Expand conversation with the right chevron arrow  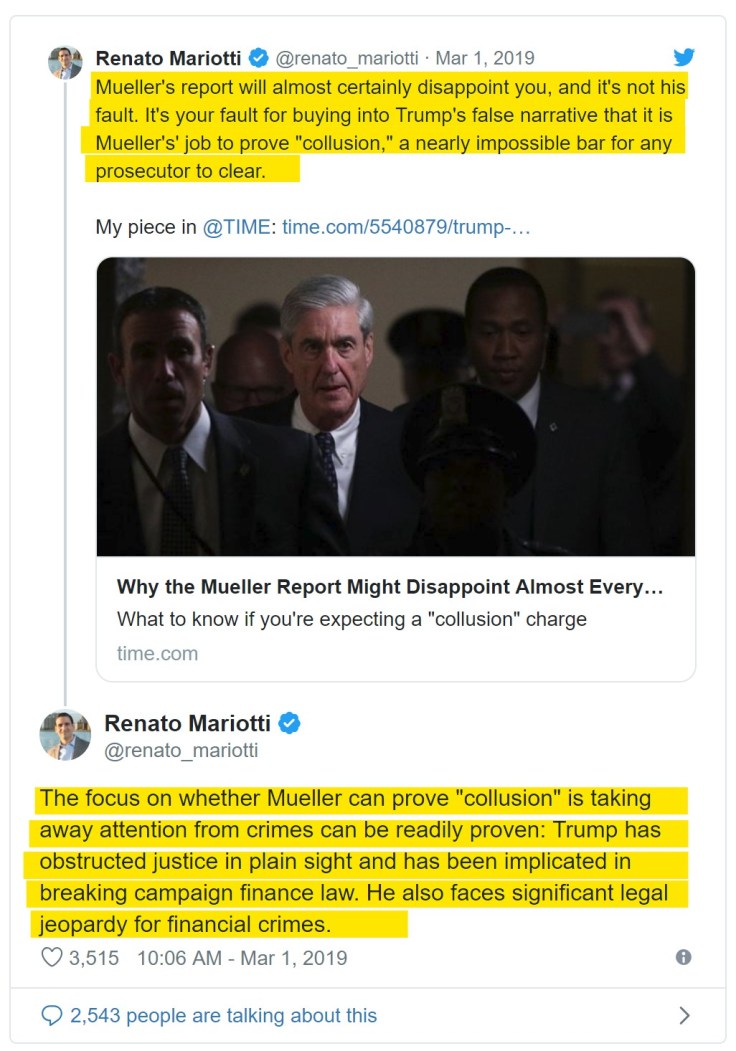tap(684, 1015)
